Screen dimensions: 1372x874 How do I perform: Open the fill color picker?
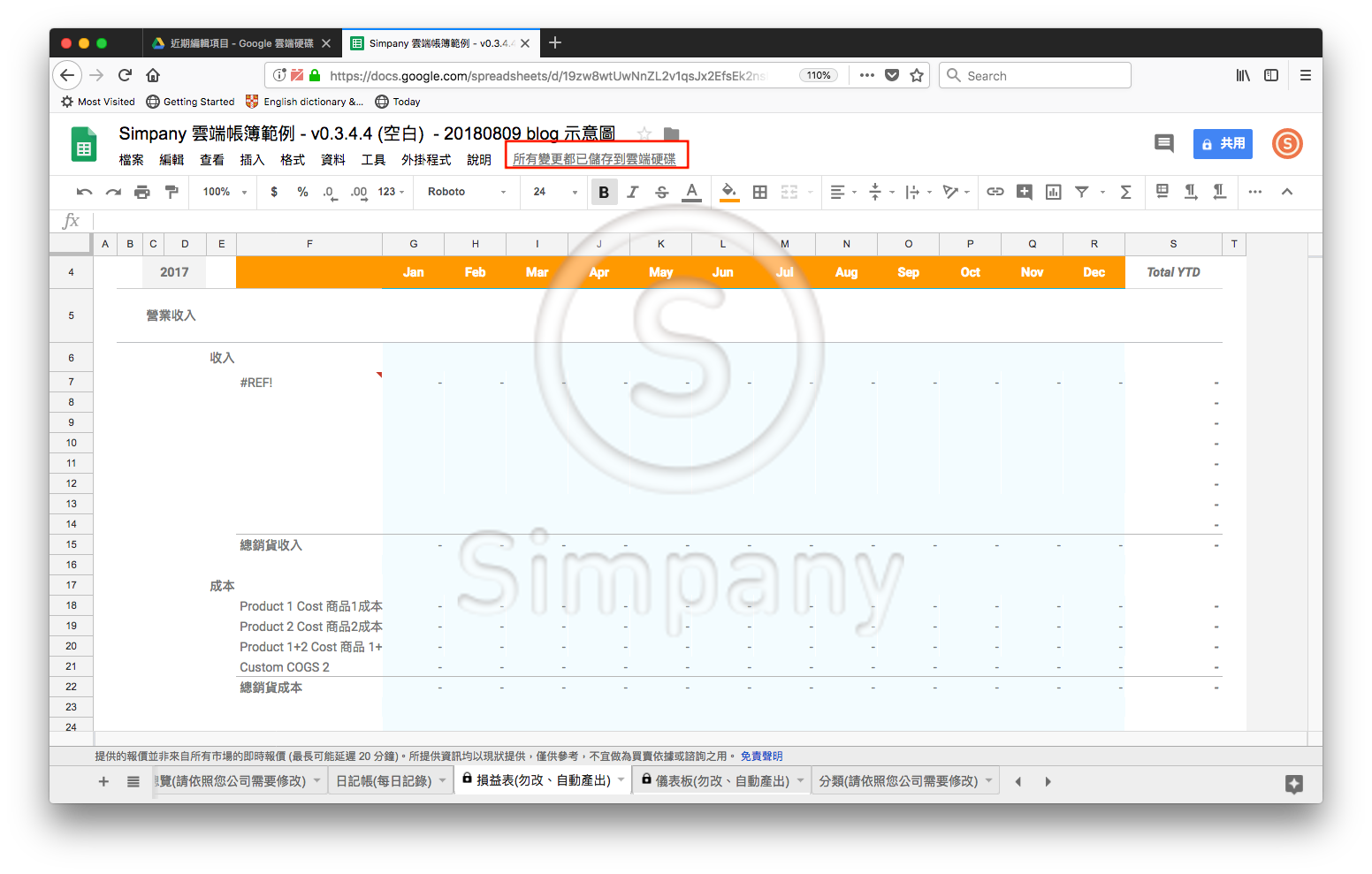click(728, 192)
